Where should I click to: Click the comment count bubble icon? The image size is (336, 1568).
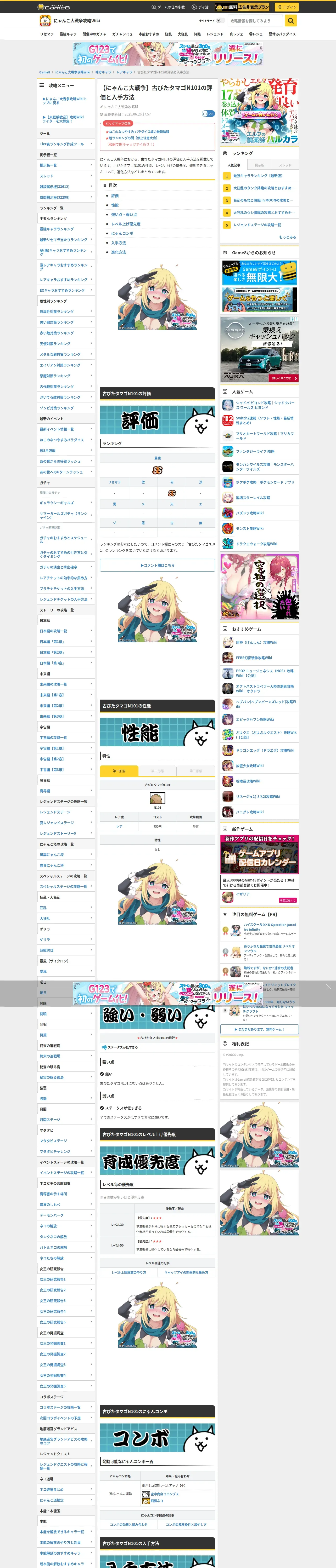tap(208, 114)
